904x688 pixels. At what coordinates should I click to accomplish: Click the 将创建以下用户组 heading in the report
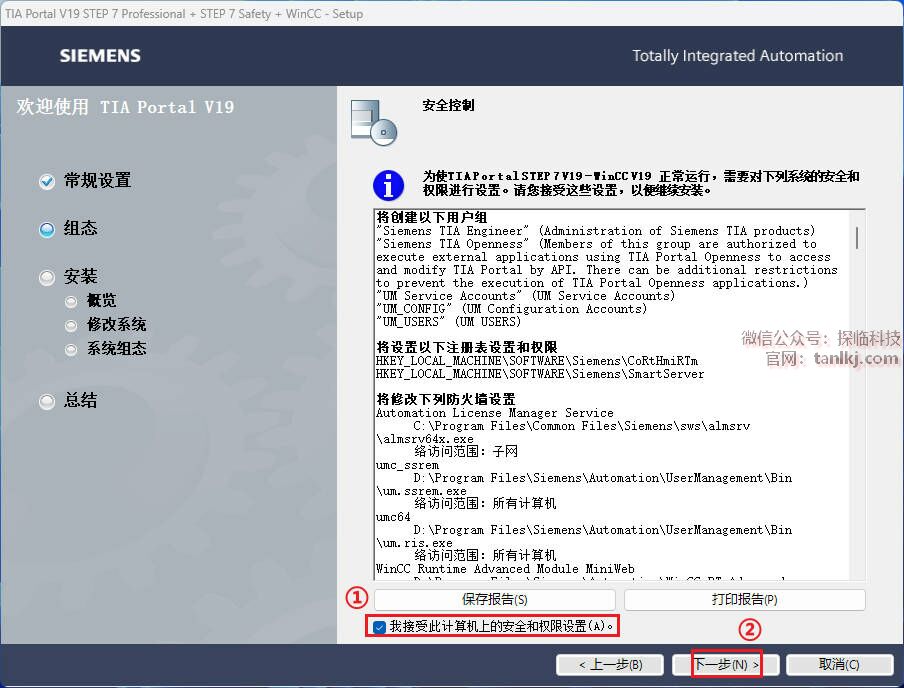(432, 217)
